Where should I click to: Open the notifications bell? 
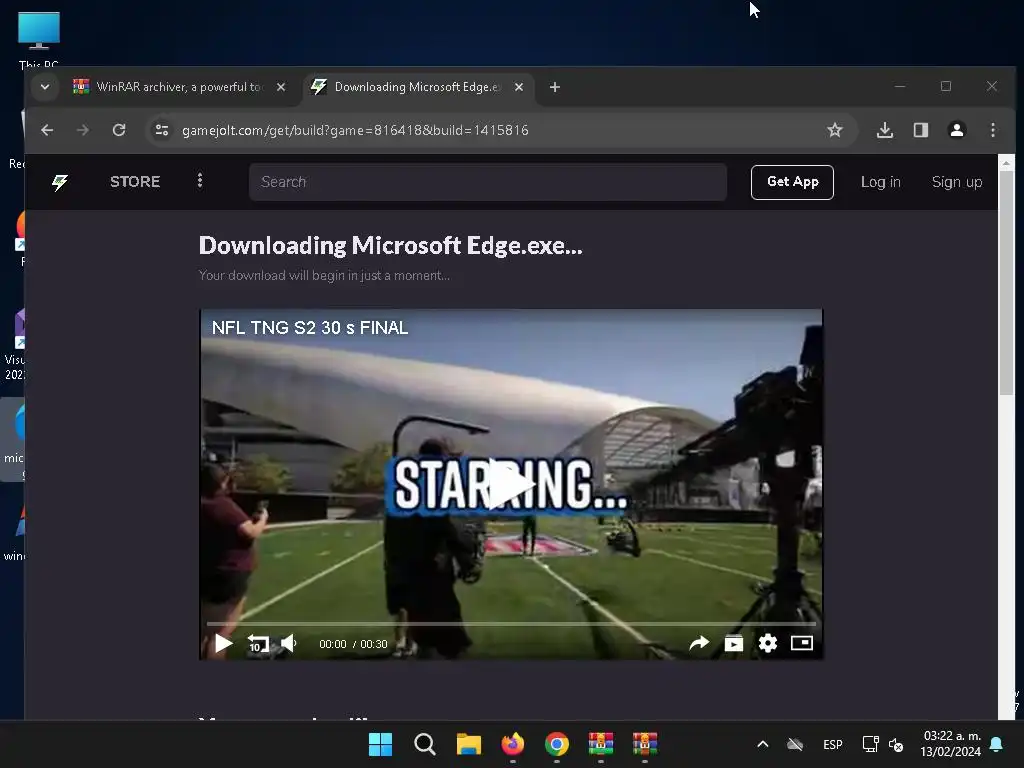point(997,744)
